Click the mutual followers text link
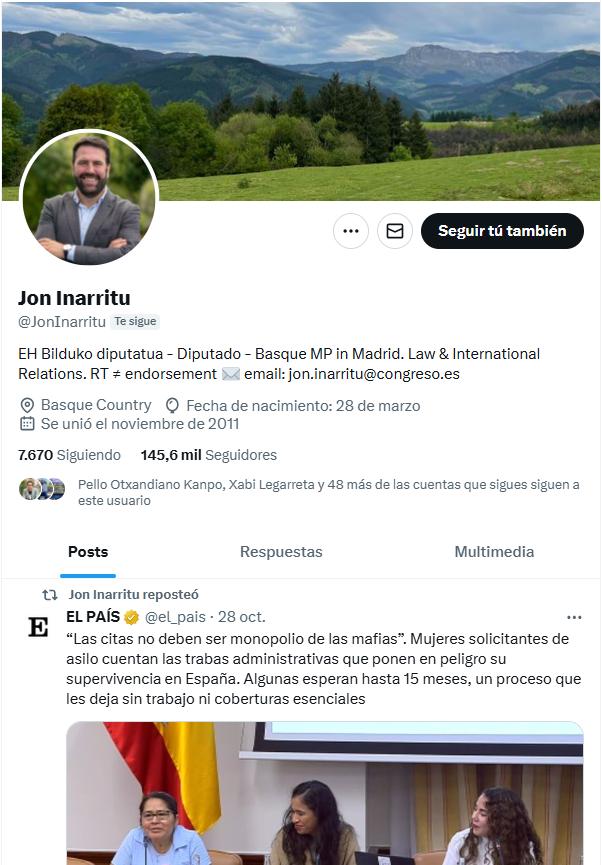 [x=328, y=492]
